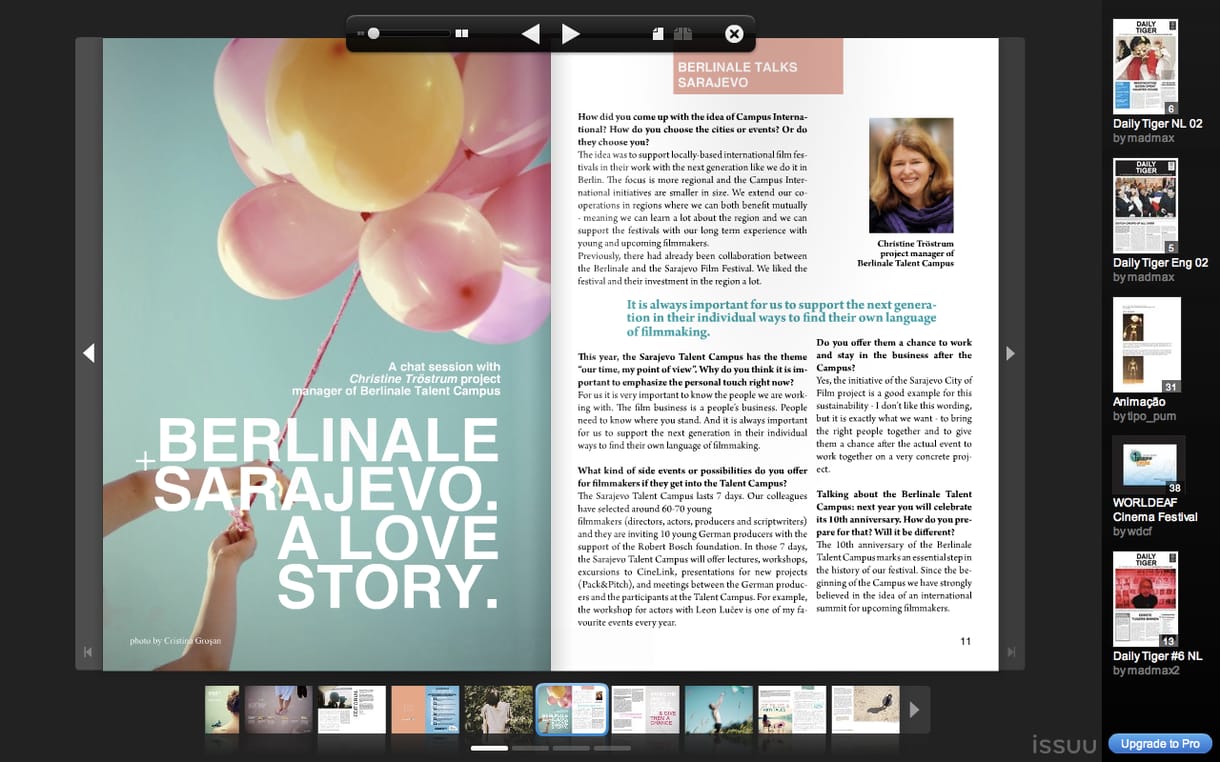This screenshot has width=1220, height=762.
Task: Open the feet on gray background thumbnail
Action: [279, 710]
